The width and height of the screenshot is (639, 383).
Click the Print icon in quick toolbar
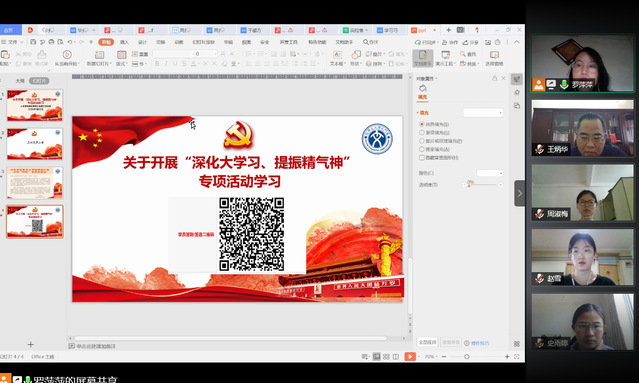click(x=51, y=42)
